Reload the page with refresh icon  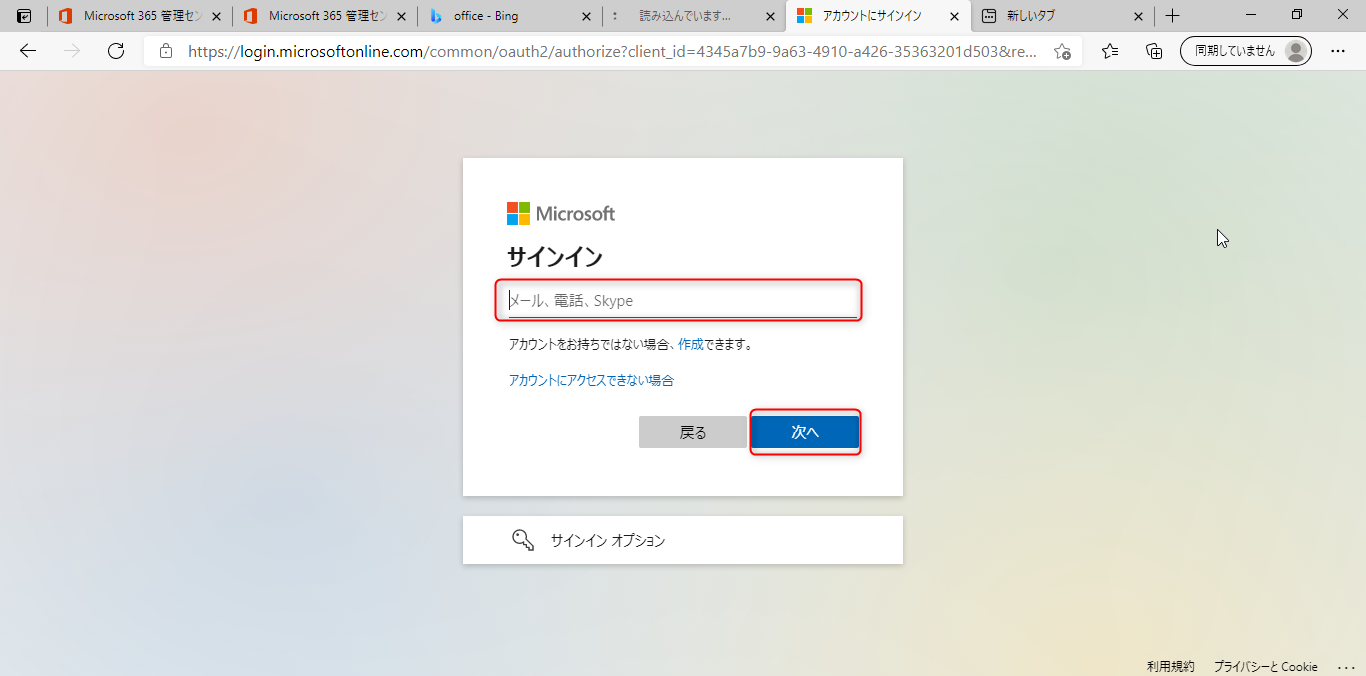[116, 51]
